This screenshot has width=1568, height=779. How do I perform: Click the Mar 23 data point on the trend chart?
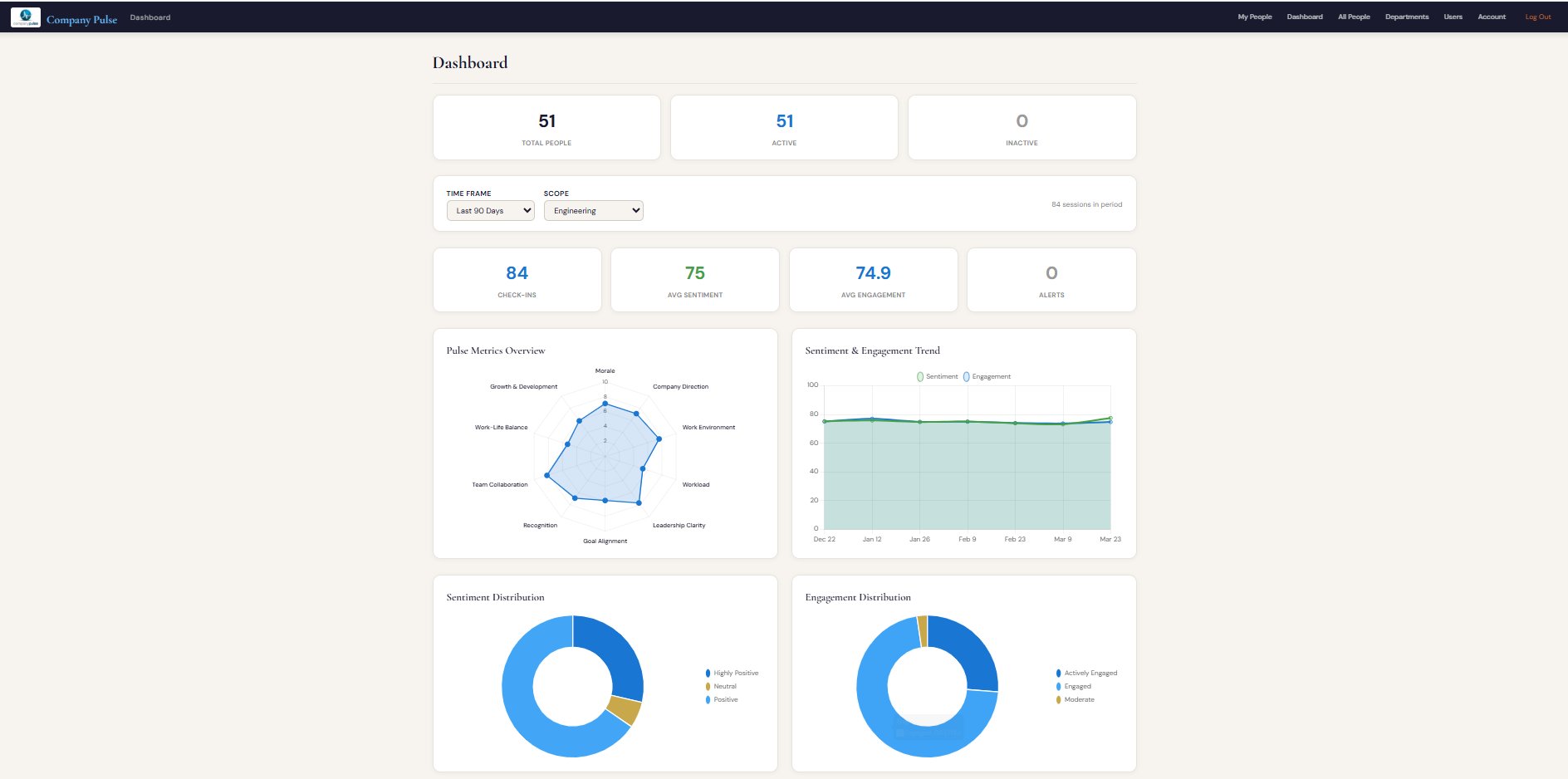[x=1110, y=419]
